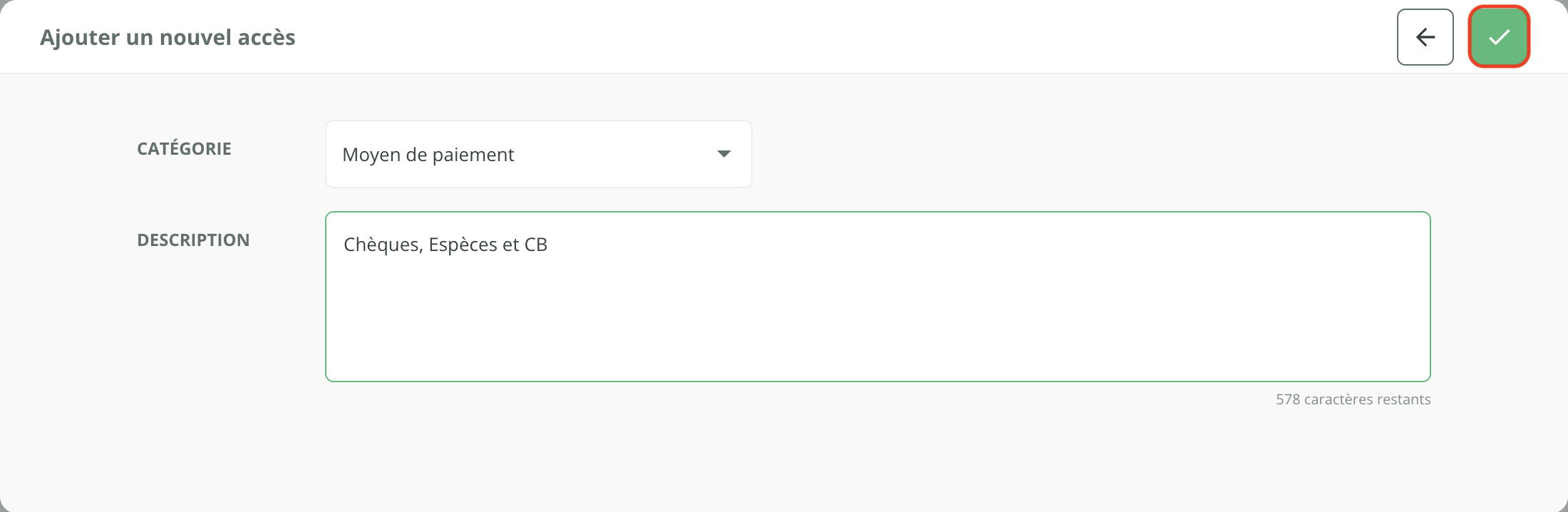Expand the Catégorie dropdown caret
The height and width of the screenshot is (512, 1568).
coord(723,154)
